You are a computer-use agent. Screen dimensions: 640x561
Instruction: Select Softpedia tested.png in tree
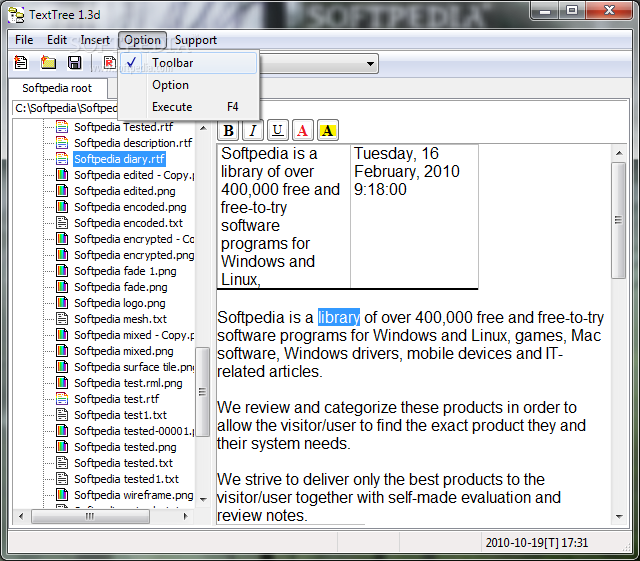[x=125, y=447]
